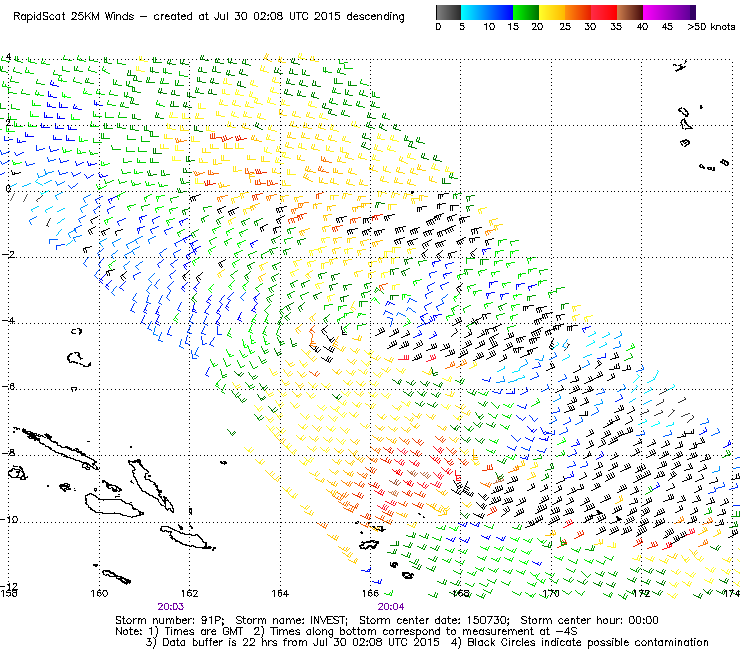Click longitude label '160' on bottom axis
The width and height of the screenshot is (740, 650).
pos(99,593)
